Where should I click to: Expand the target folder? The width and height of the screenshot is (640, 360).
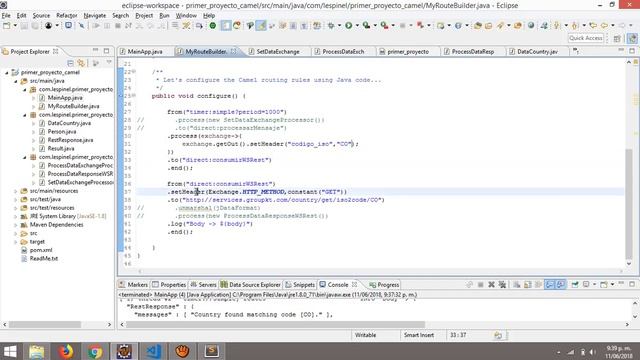pos(16,242)
